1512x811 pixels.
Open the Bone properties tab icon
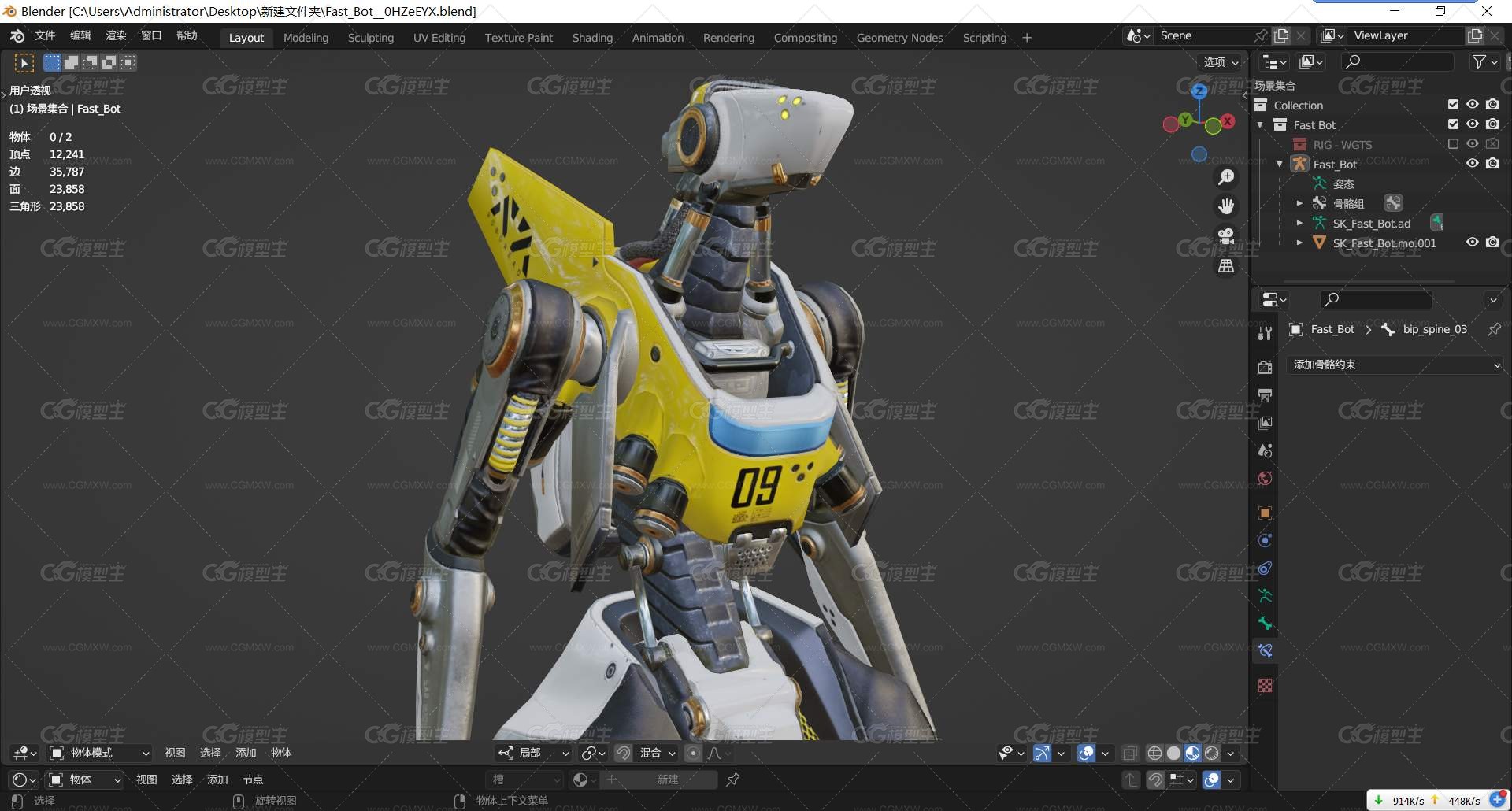click(x=1265, y=624)
